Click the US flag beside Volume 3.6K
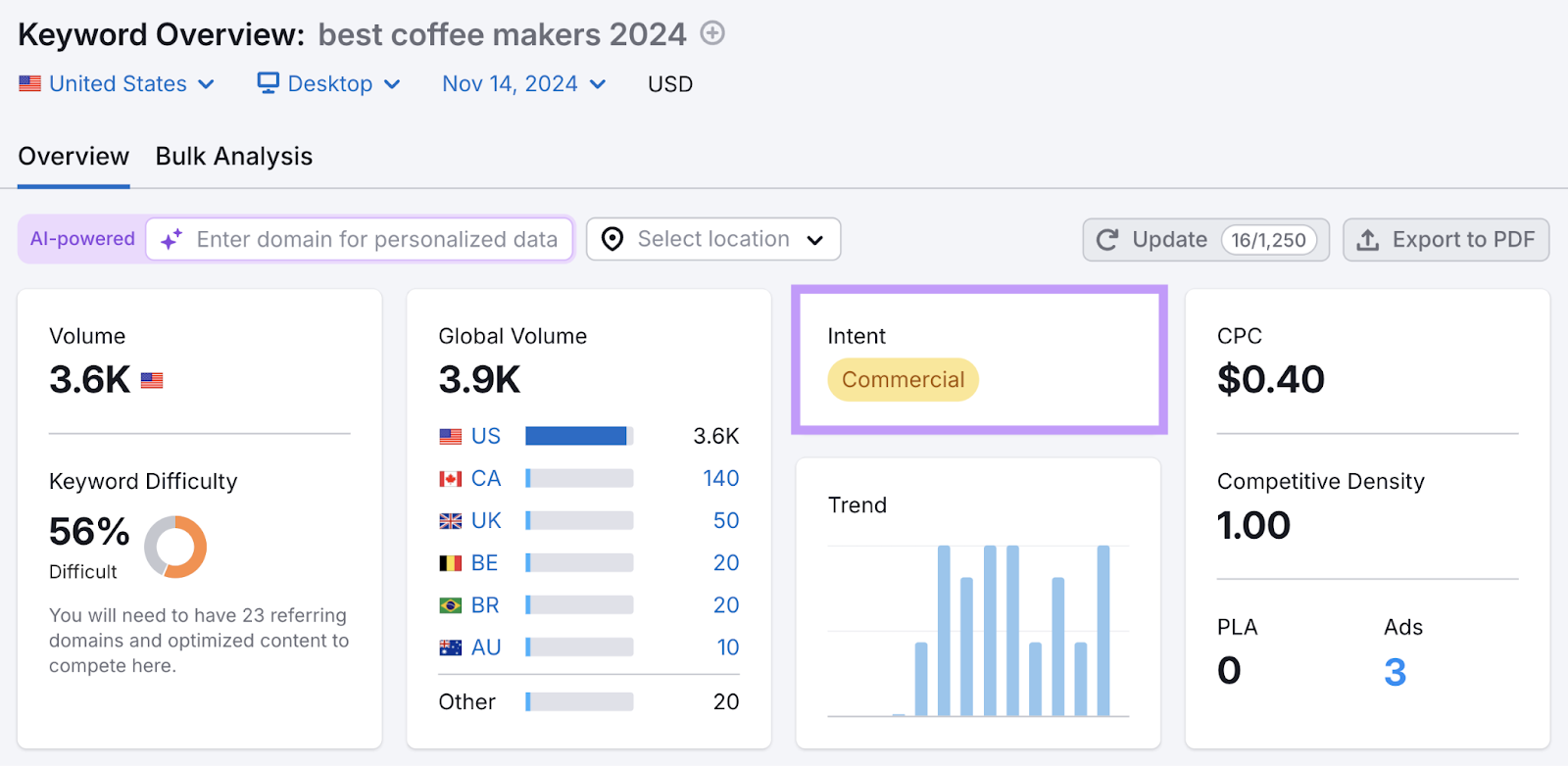Image resolution: width=1568 pixels, height=766 pixels. 152,380
